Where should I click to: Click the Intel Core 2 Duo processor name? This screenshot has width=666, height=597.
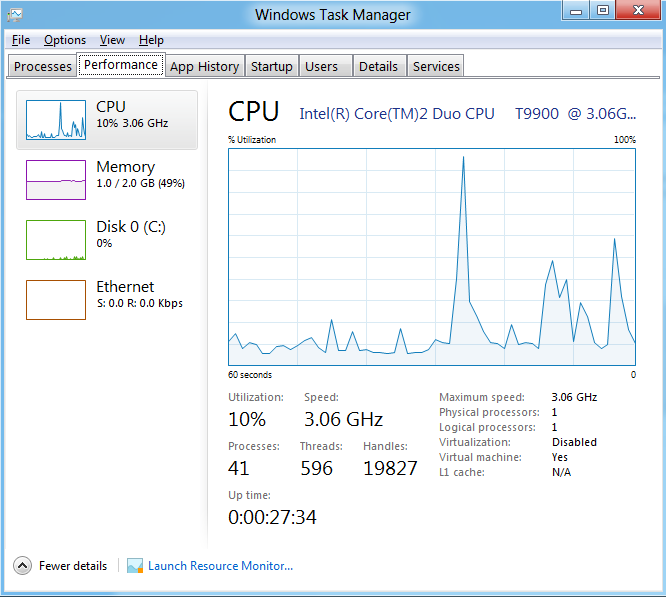pos(468,114)
